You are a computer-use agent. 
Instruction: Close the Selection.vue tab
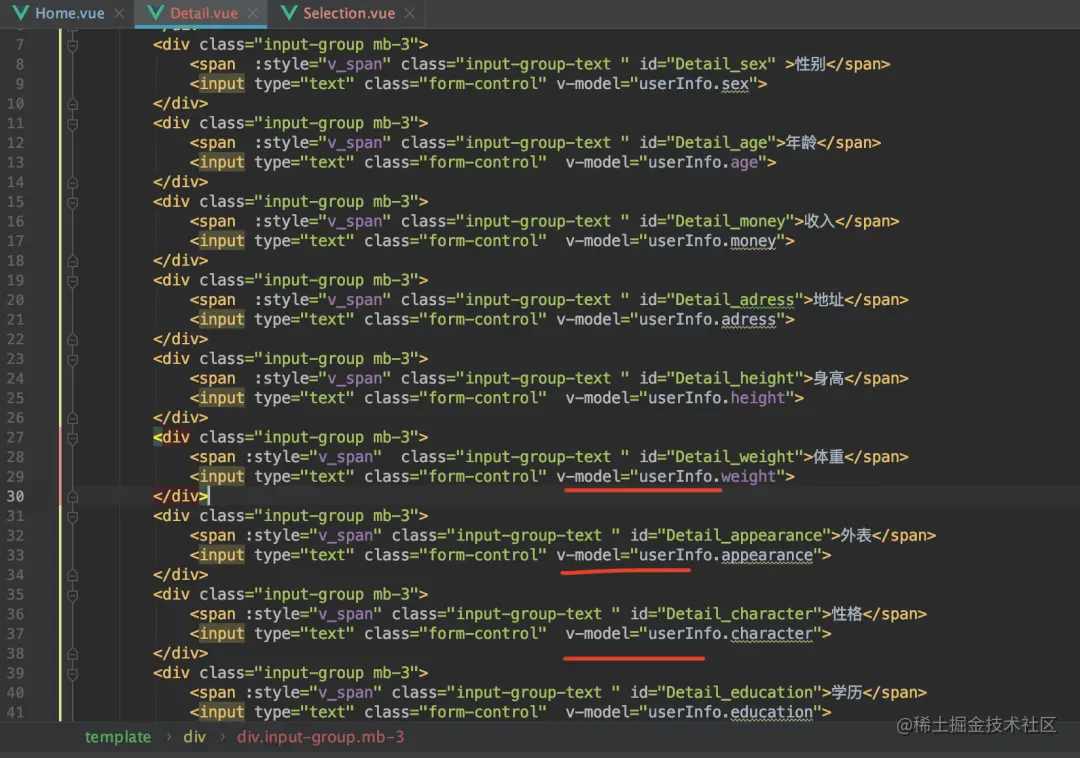tap(410, 13)
